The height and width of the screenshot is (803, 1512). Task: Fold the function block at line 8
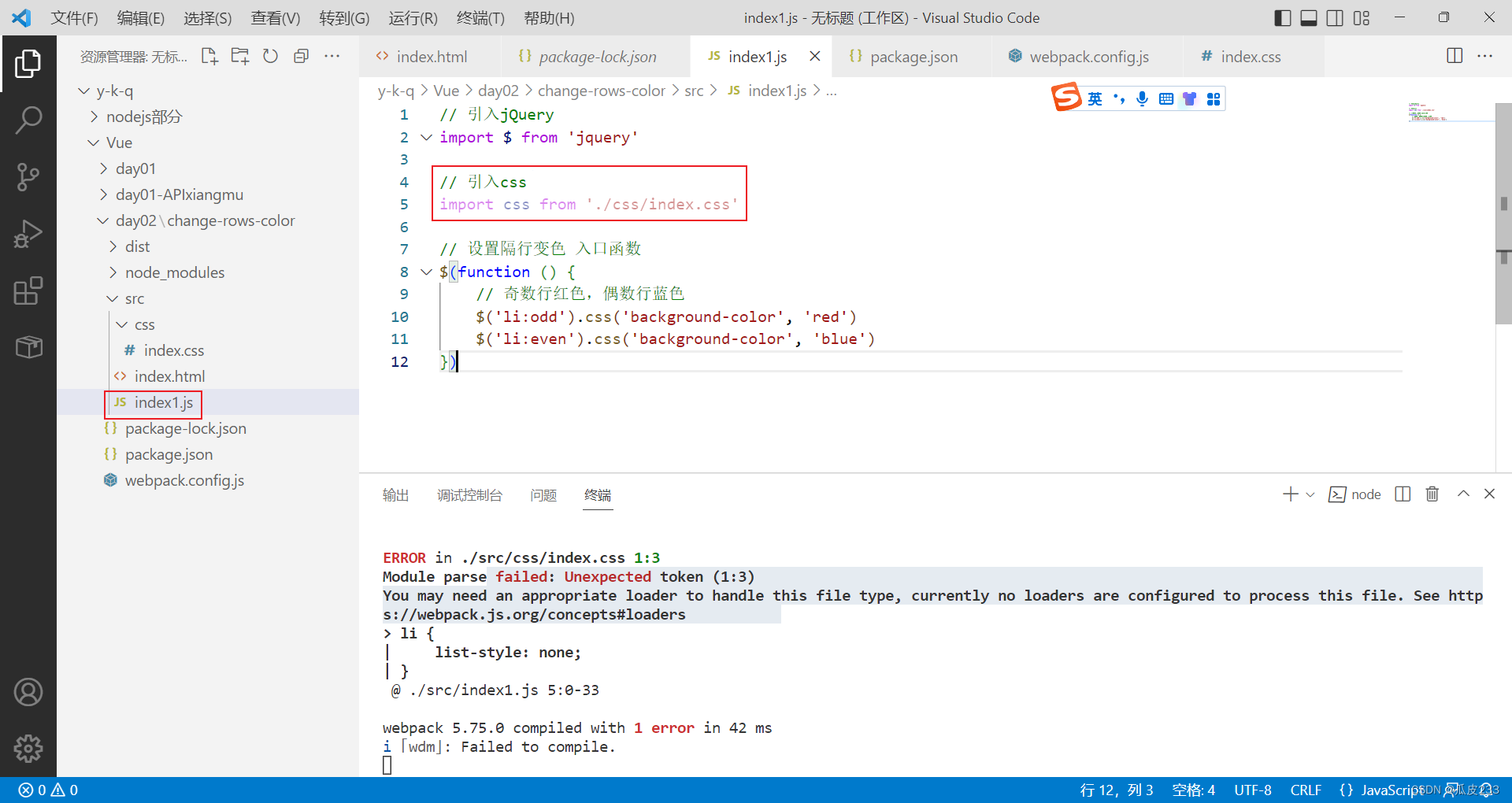pyautogui.click(x=426, y=272)
